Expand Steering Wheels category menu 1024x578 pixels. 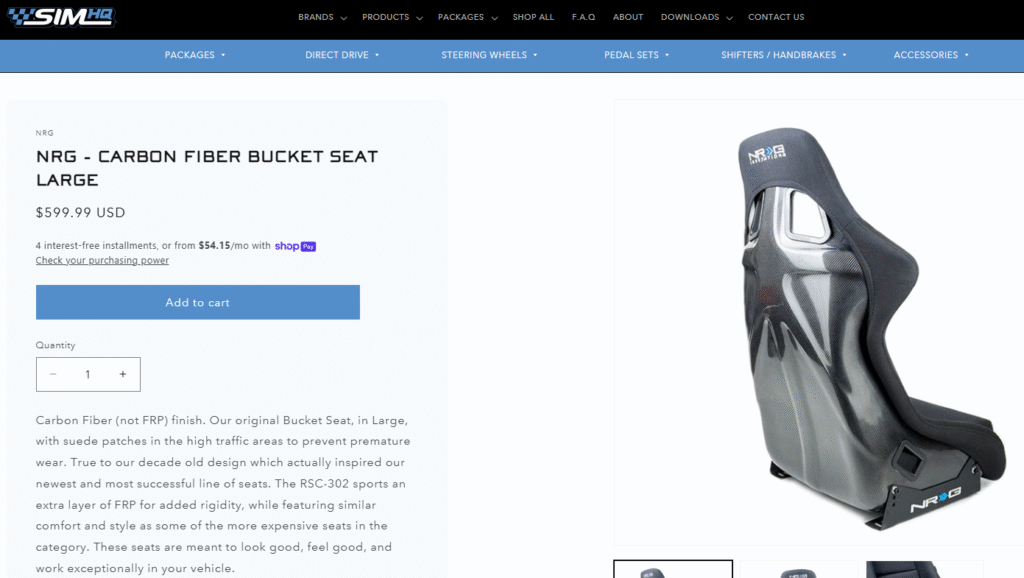click(489, 55)
